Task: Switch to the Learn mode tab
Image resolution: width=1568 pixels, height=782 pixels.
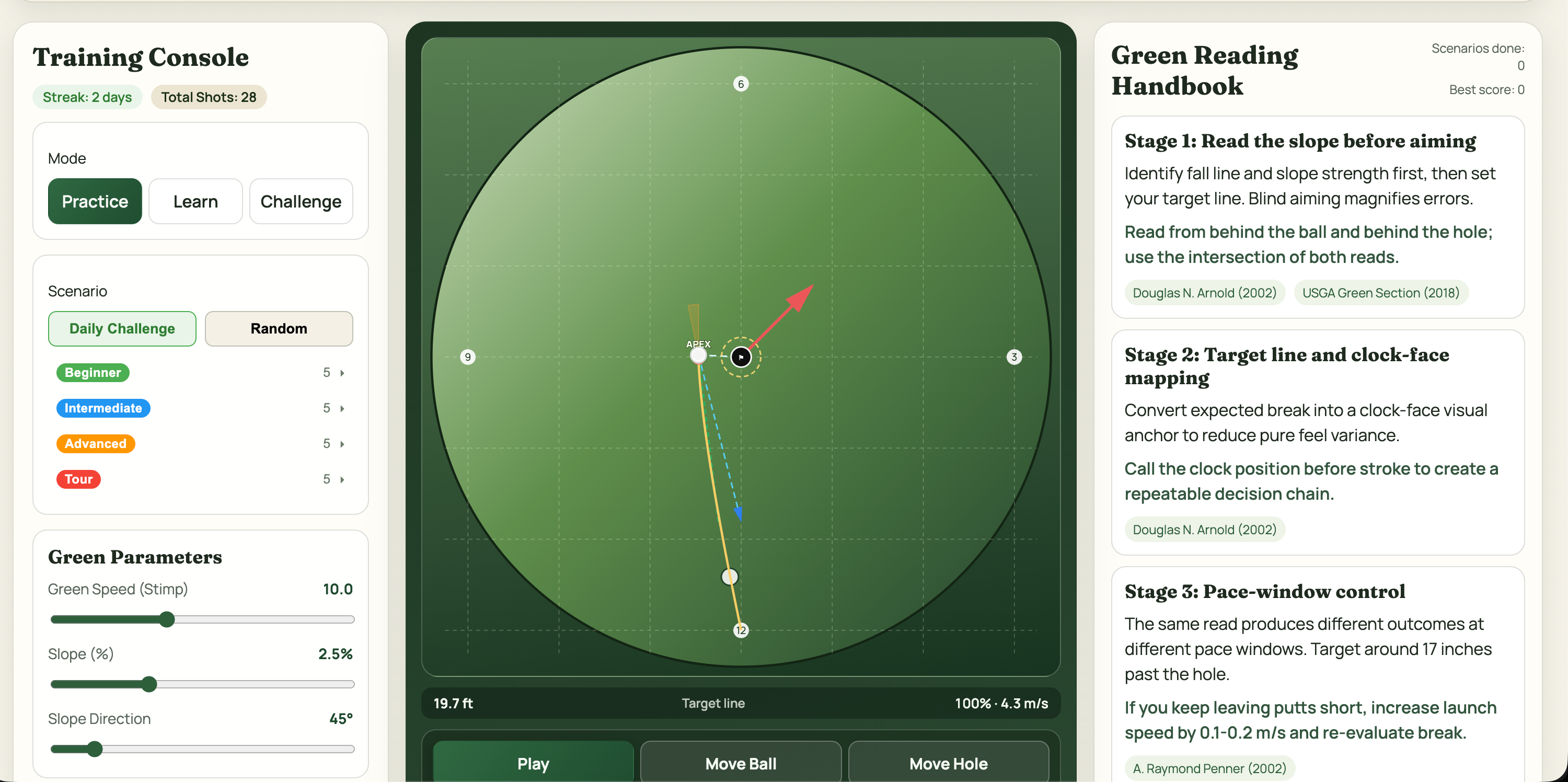Action: click(x=195, y=201)
